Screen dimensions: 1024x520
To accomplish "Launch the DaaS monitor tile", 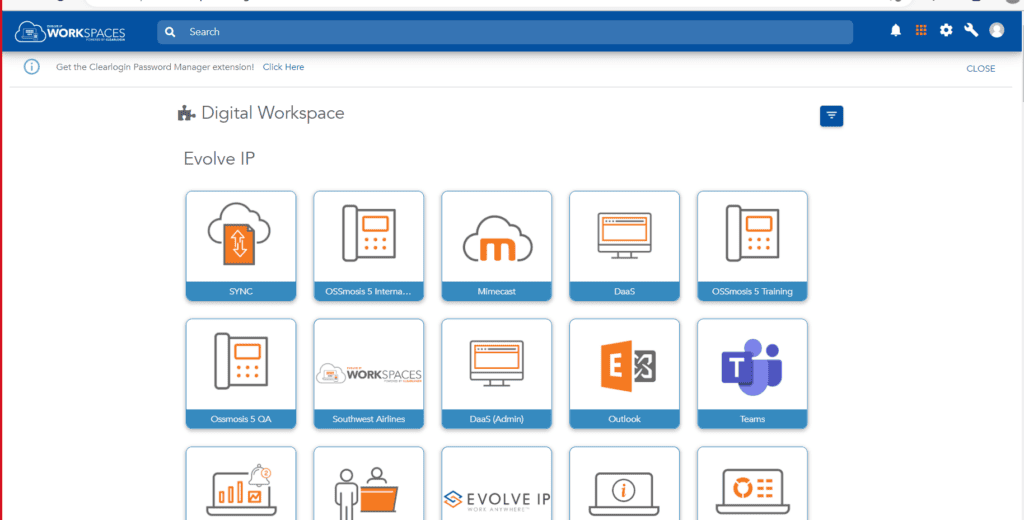I will tap(624, 246).
